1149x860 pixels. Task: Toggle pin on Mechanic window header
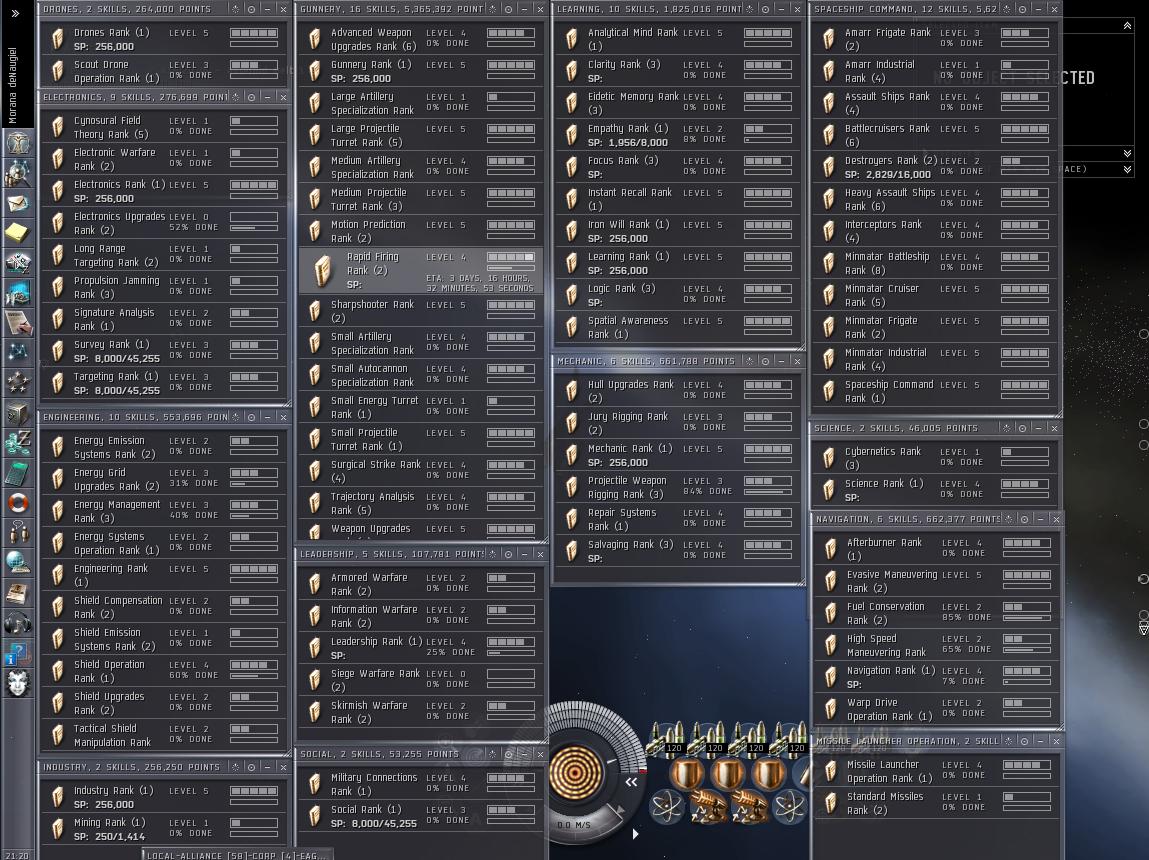point(749,361)
